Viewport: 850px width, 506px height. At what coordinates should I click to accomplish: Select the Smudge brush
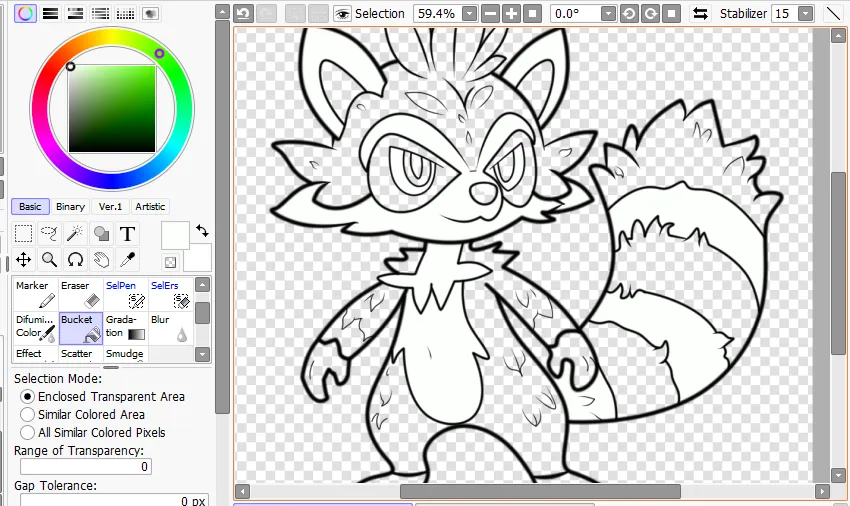pyautogui.click(x=125, y=354)
